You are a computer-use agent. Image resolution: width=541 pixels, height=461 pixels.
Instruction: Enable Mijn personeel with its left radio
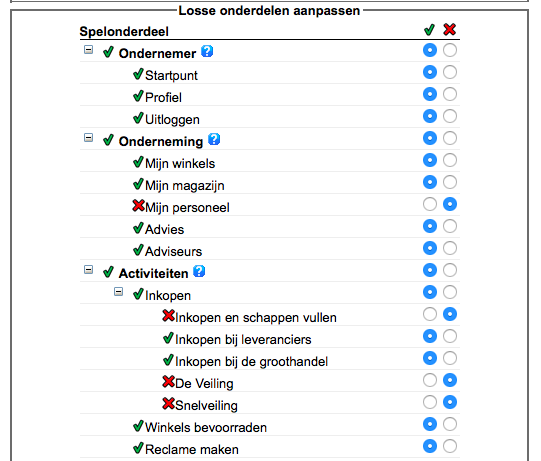click(430, 204)
